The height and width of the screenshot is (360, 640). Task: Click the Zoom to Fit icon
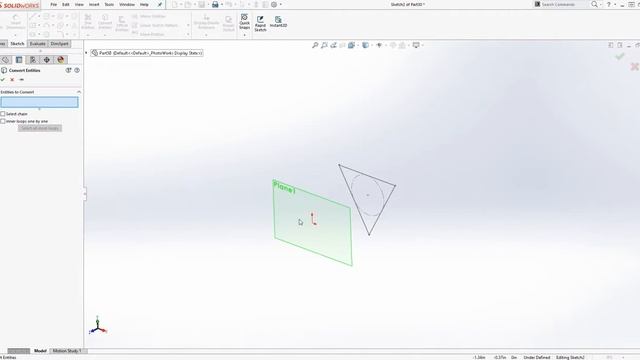pos(315,45)
